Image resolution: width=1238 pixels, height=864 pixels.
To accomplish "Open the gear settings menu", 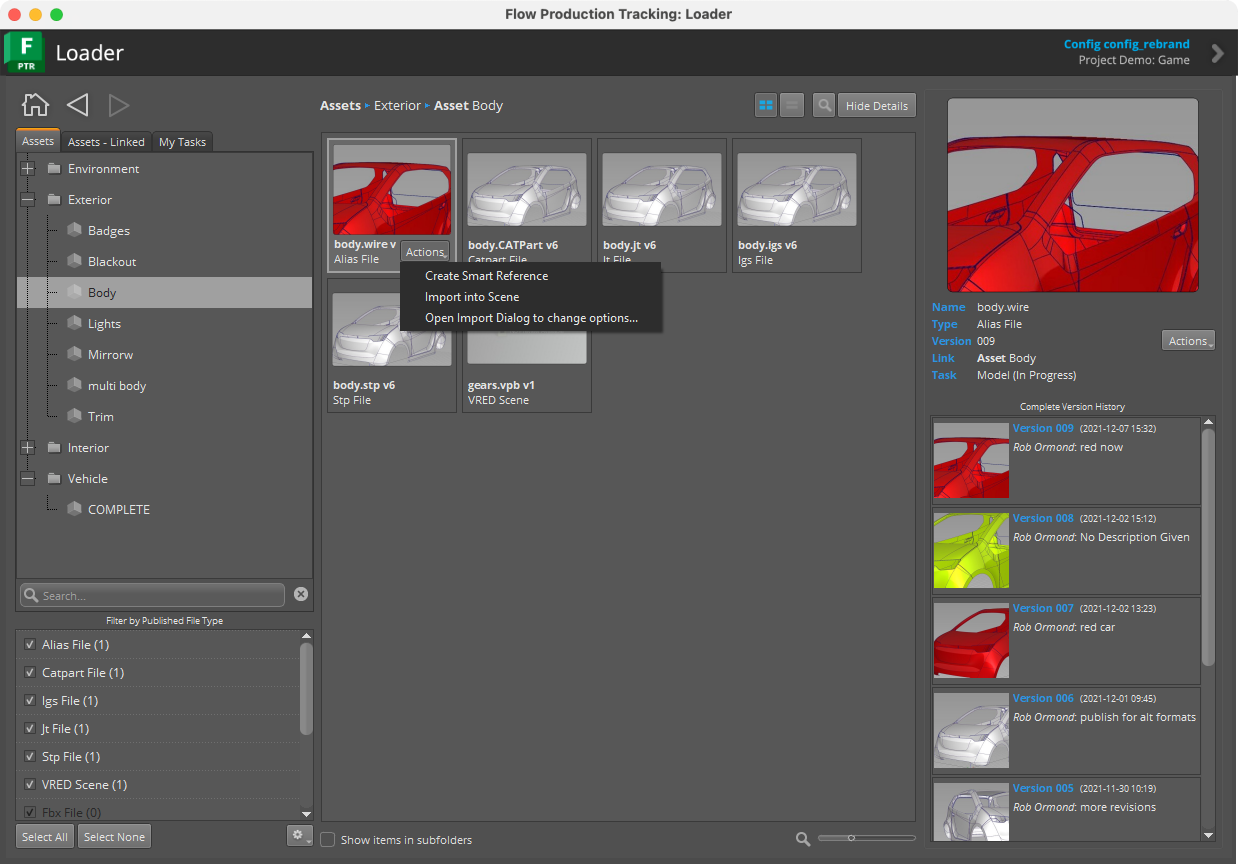I will pyautogui.click(x=299, y=836).
